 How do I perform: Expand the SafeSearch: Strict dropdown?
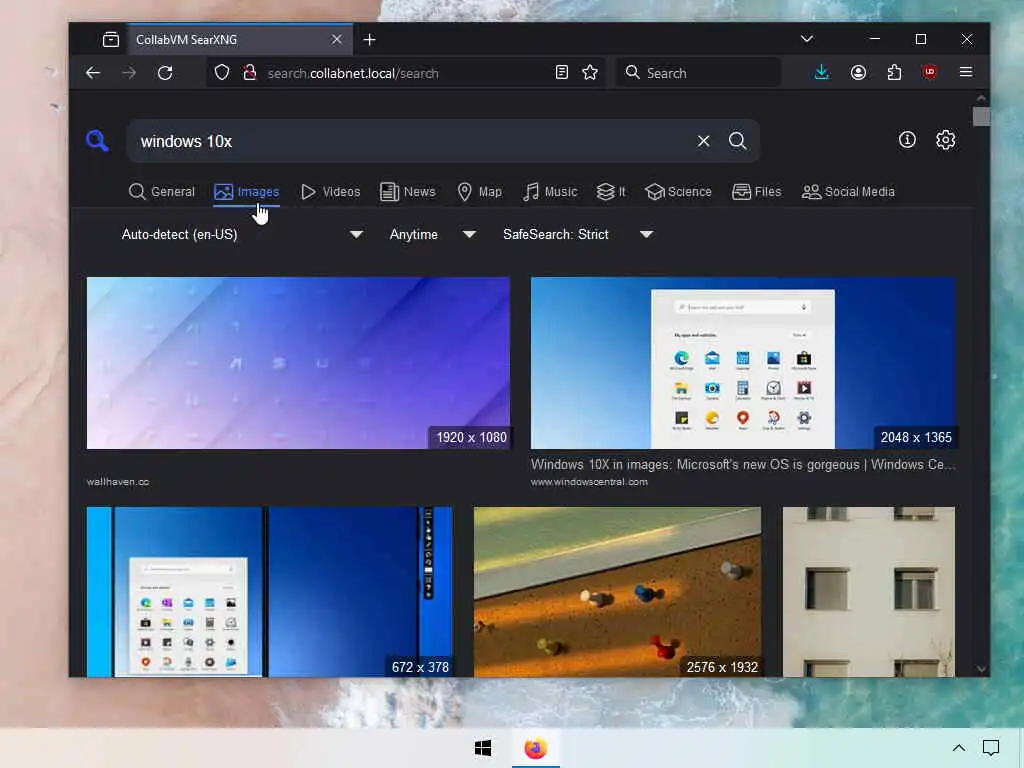577,234
